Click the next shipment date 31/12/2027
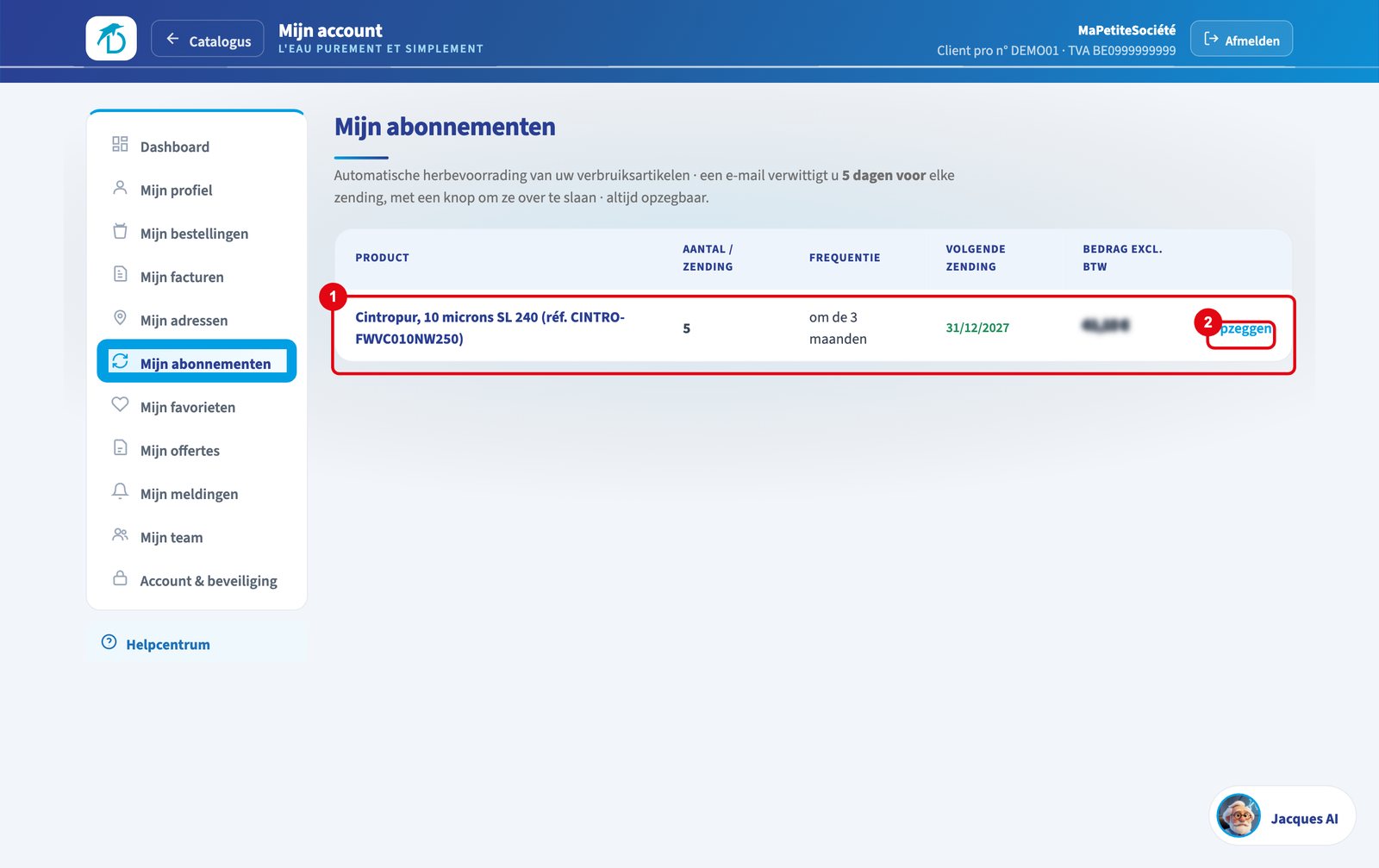 point(977,328)
